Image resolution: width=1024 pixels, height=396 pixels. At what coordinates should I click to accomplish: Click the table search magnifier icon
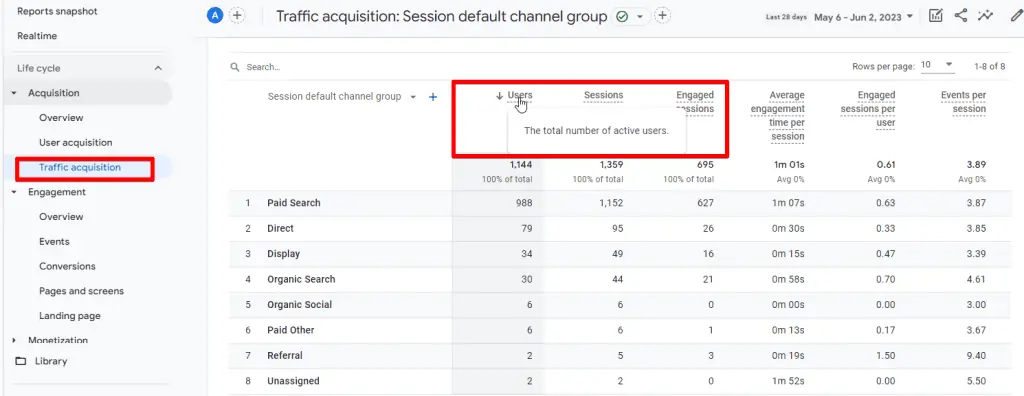pos(234,67)
